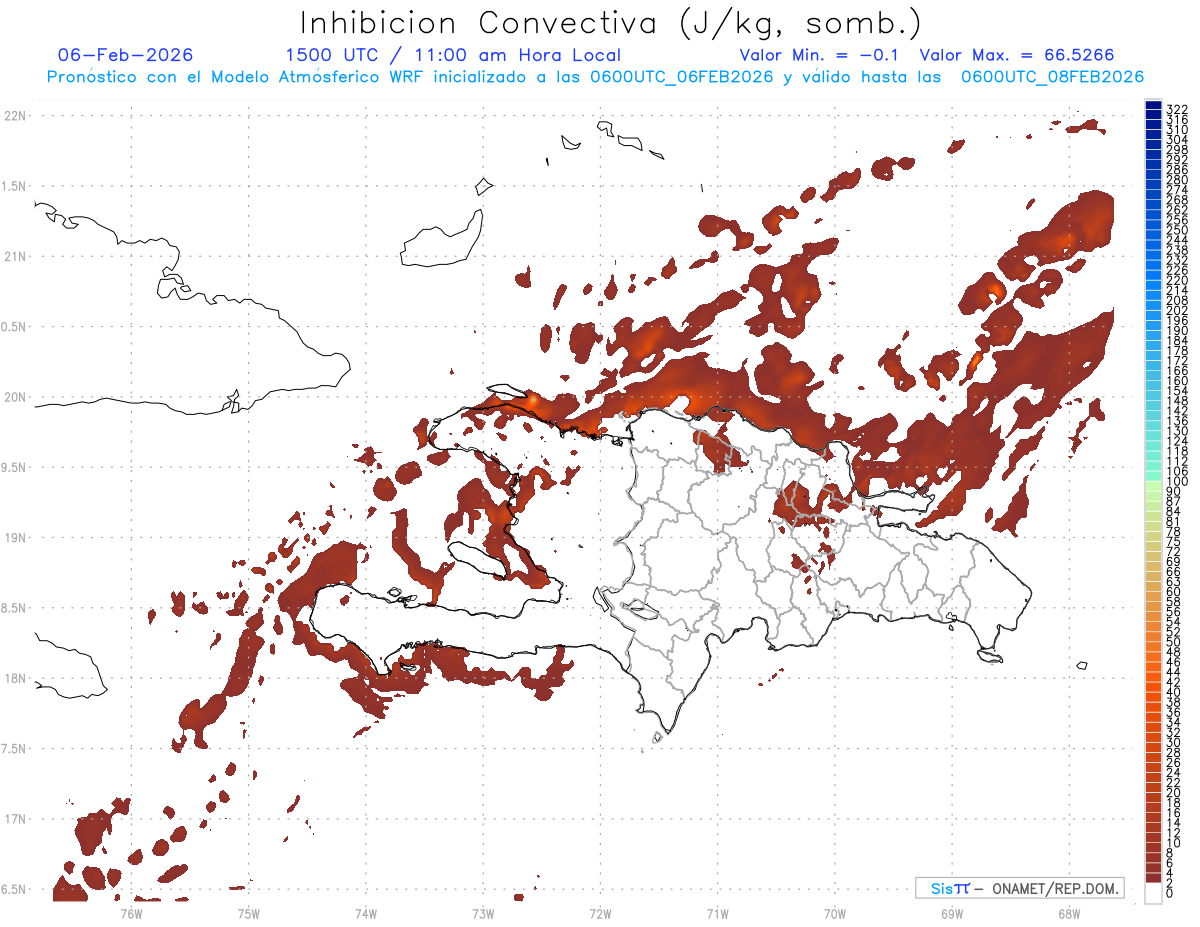The image size is (1200, 927).
Task: Click the 'Sisπ' logo text
Action: [x=949, y=888]
